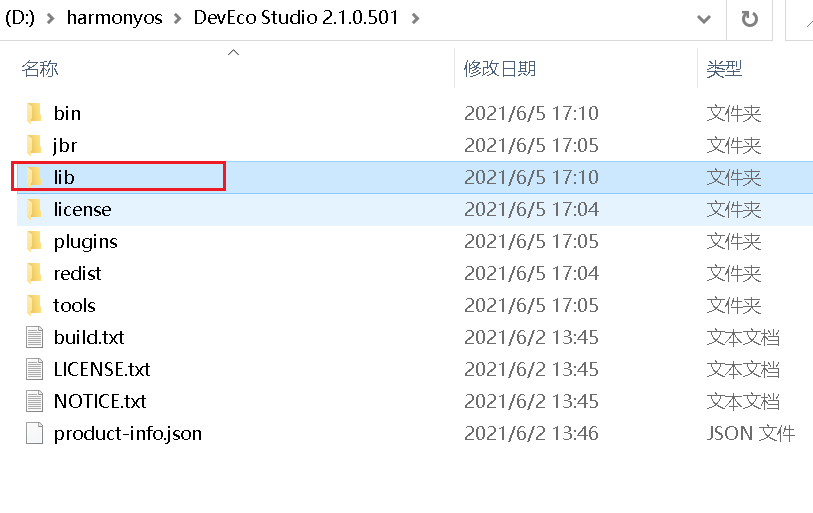Sort files by the 类型 column
This screenshot has width=813, height=513.
[x=724, y=68]
